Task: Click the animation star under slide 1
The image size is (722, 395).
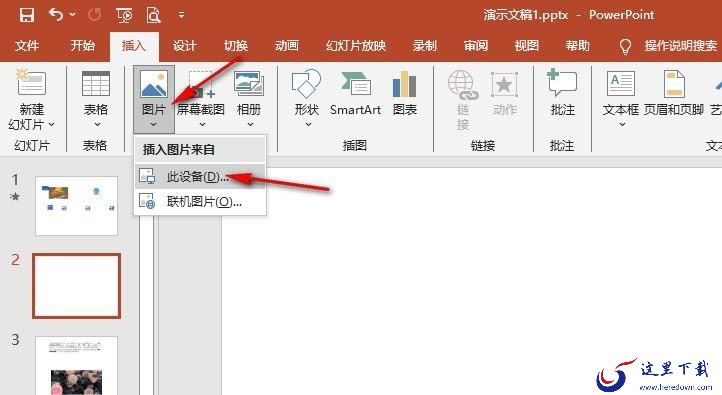Action: (x=15, y=197)
